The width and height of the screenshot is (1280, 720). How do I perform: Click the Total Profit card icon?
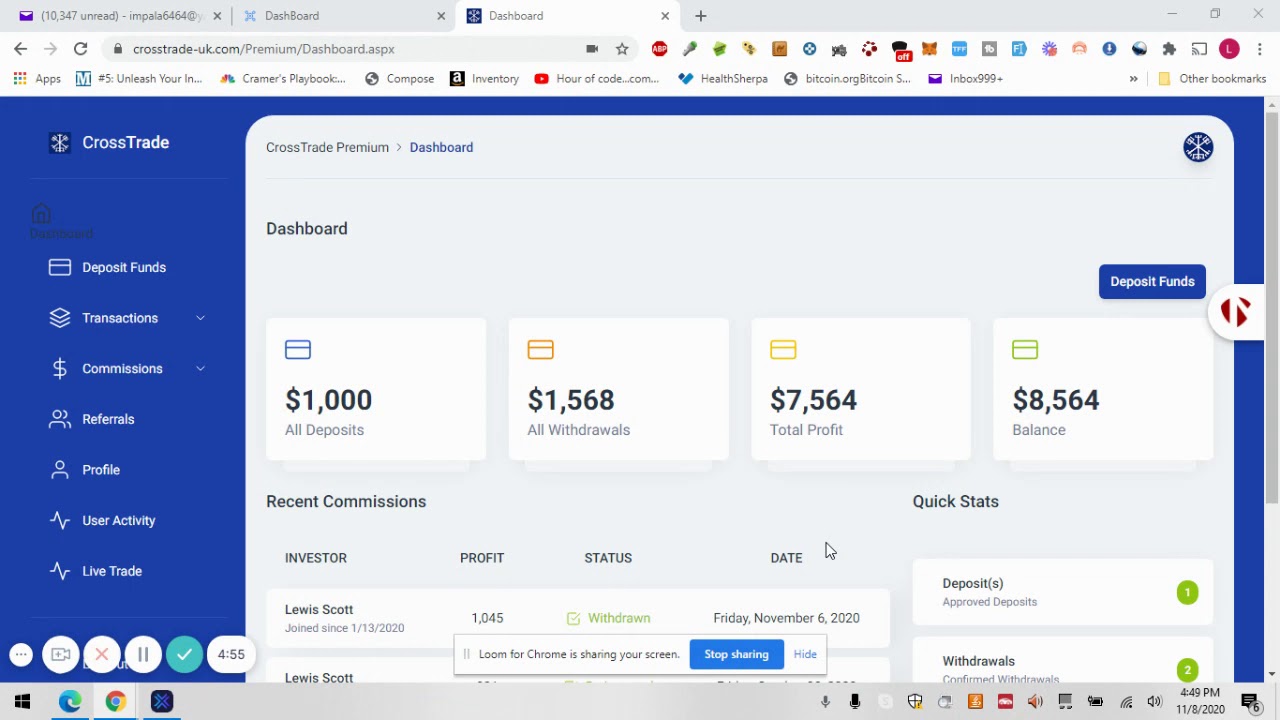tap(783, 349)
